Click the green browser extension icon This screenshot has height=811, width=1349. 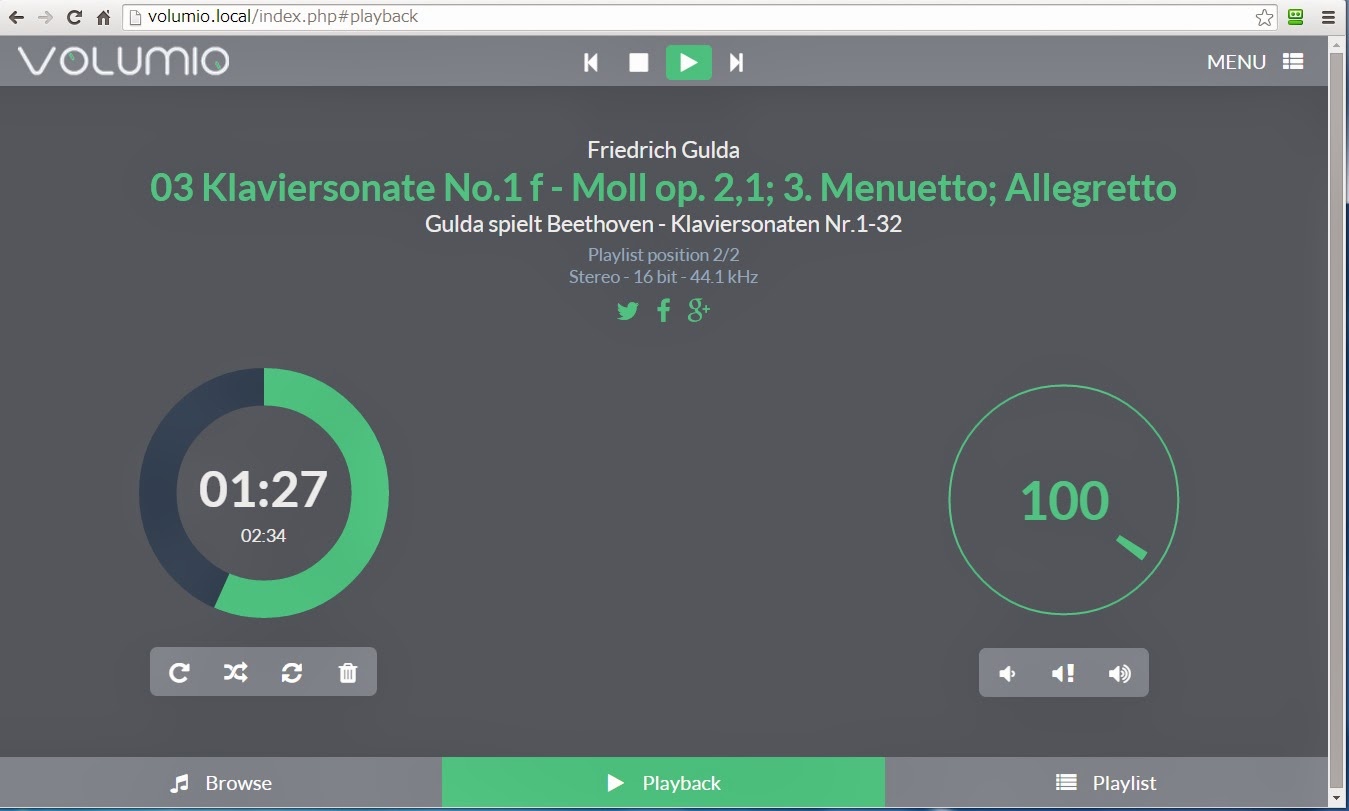click(1296, 17)
